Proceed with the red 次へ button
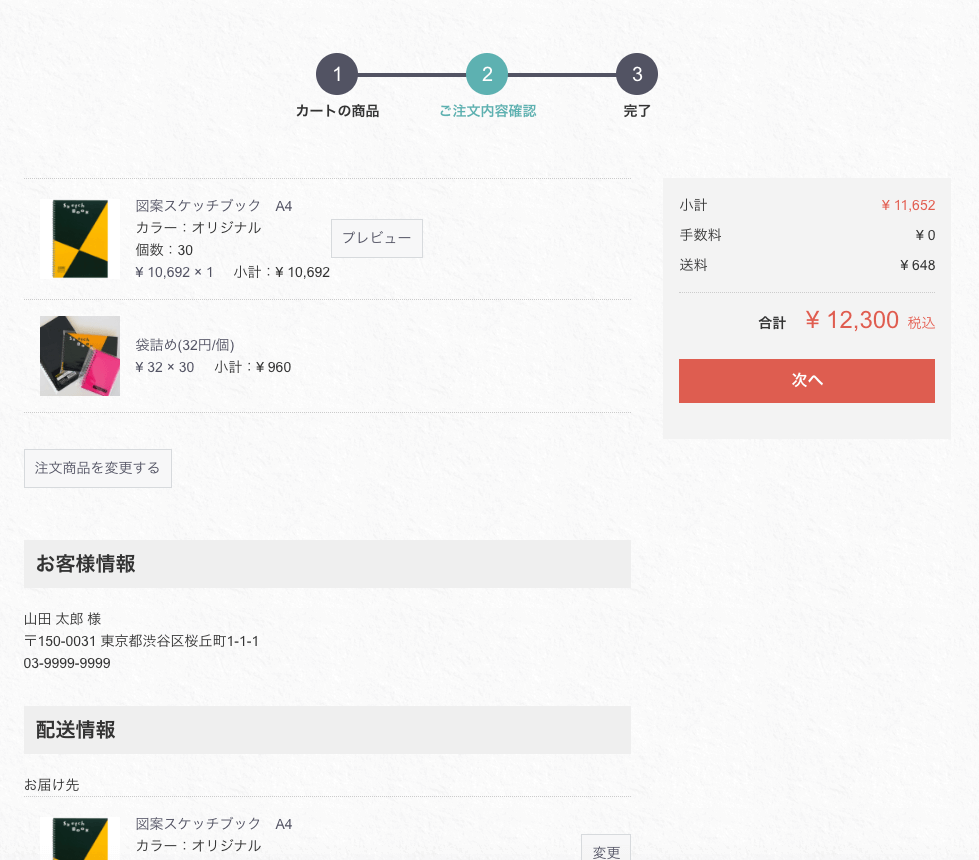The height and width of the screenshot is (860, 979). [x=806, y=381]
